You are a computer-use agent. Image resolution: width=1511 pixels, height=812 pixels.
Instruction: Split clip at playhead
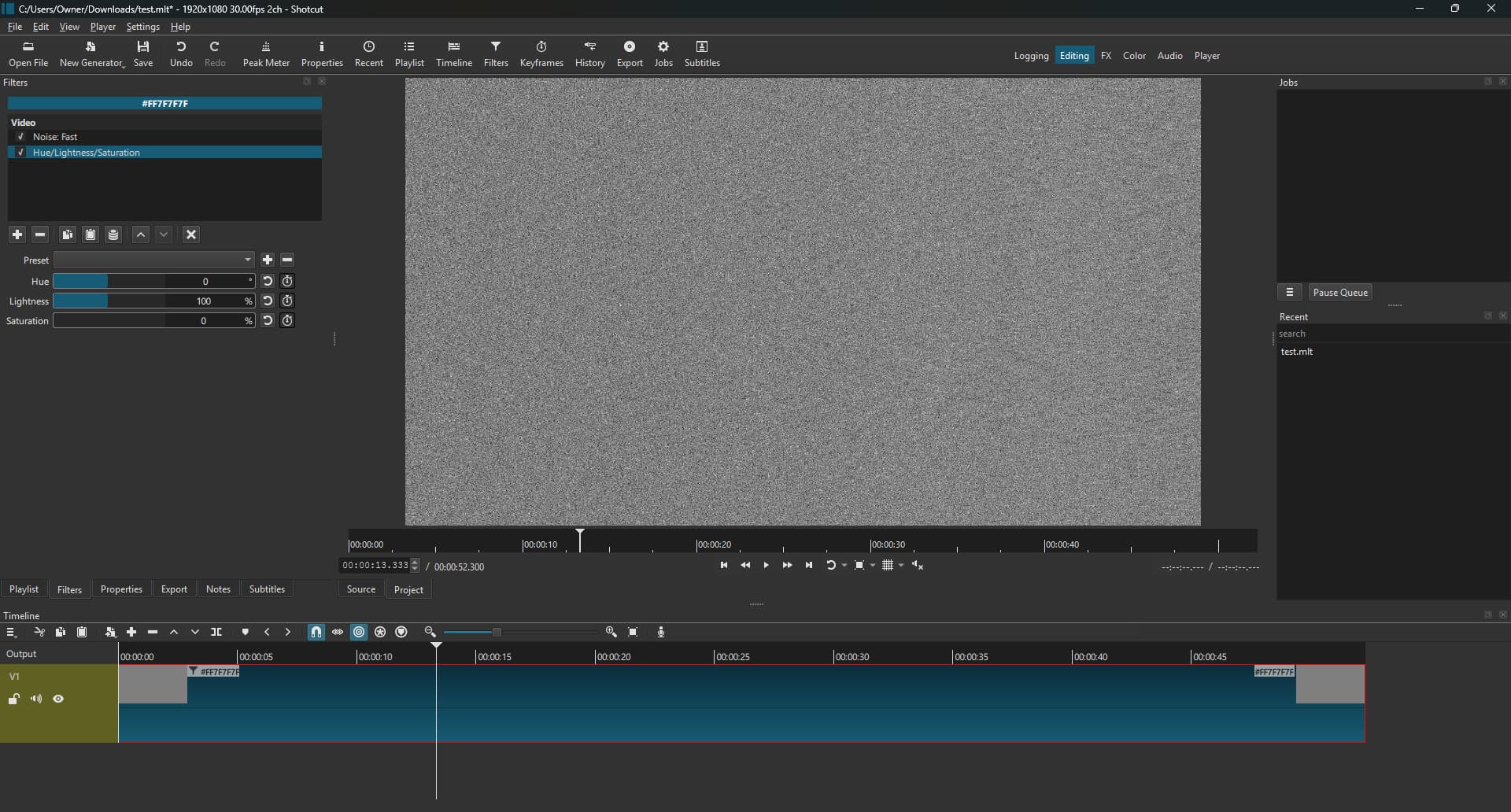pyautogui.click(x=216, y=633)
